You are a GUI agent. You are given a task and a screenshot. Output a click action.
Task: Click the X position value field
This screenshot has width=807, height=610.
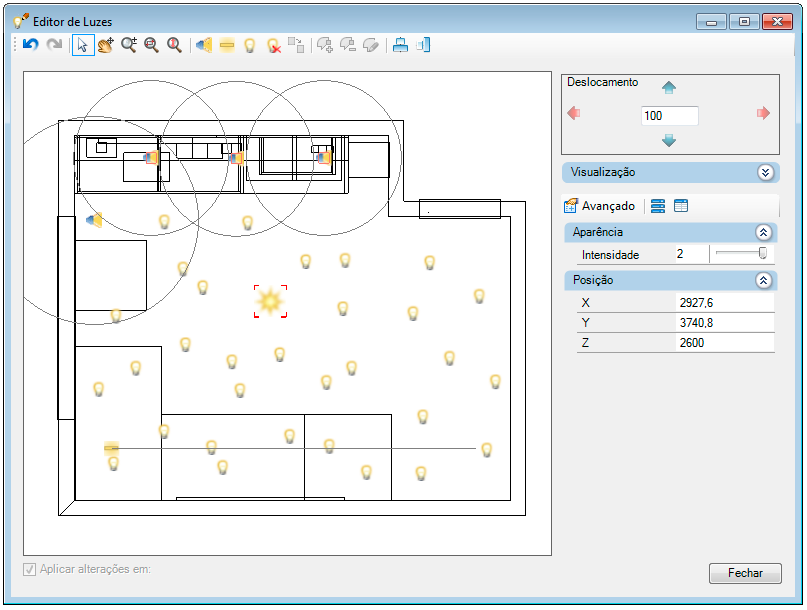point(725,303)
